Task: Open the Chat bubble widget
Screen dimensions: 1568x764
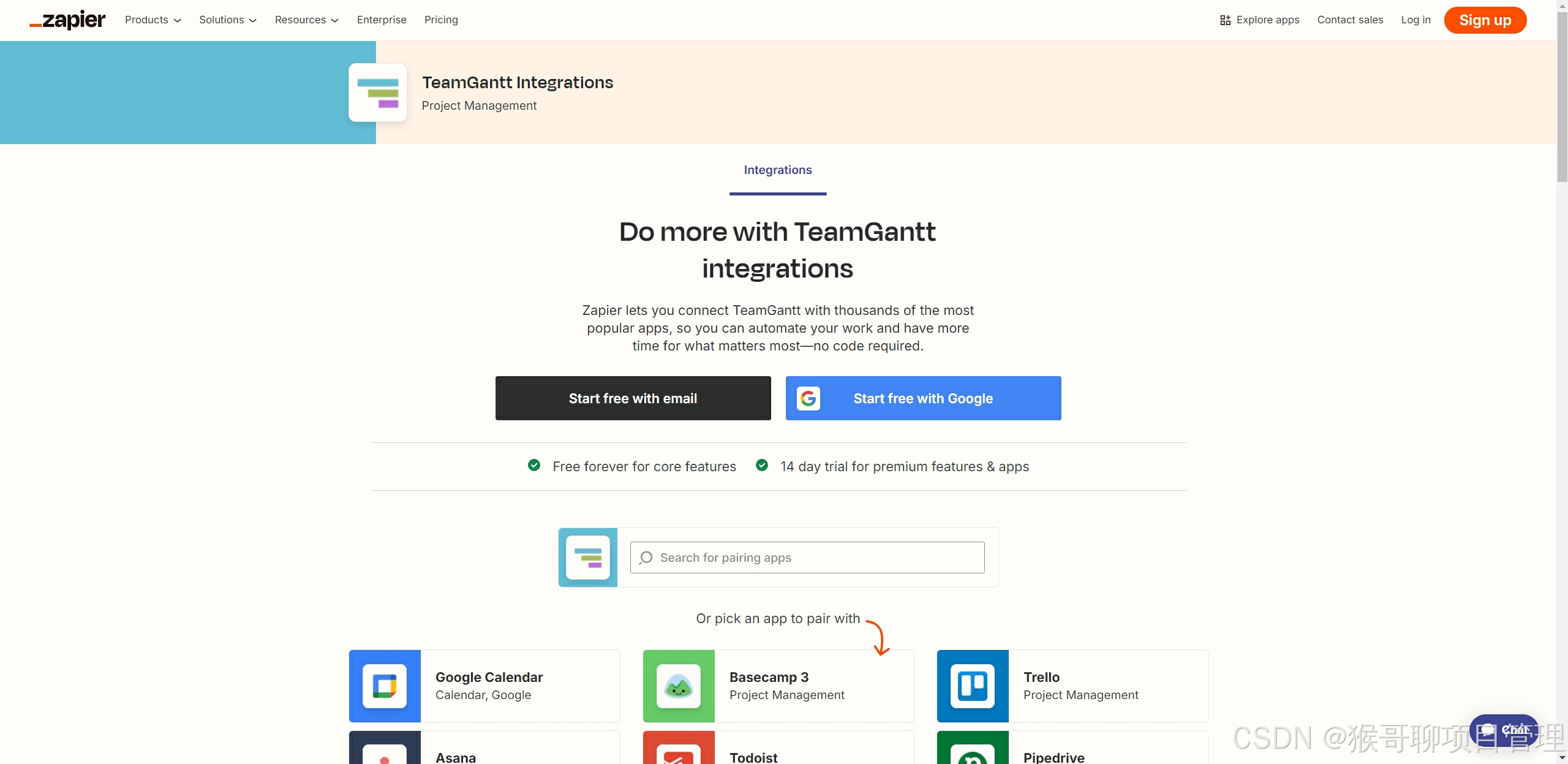Action: tap(1504, 730)
